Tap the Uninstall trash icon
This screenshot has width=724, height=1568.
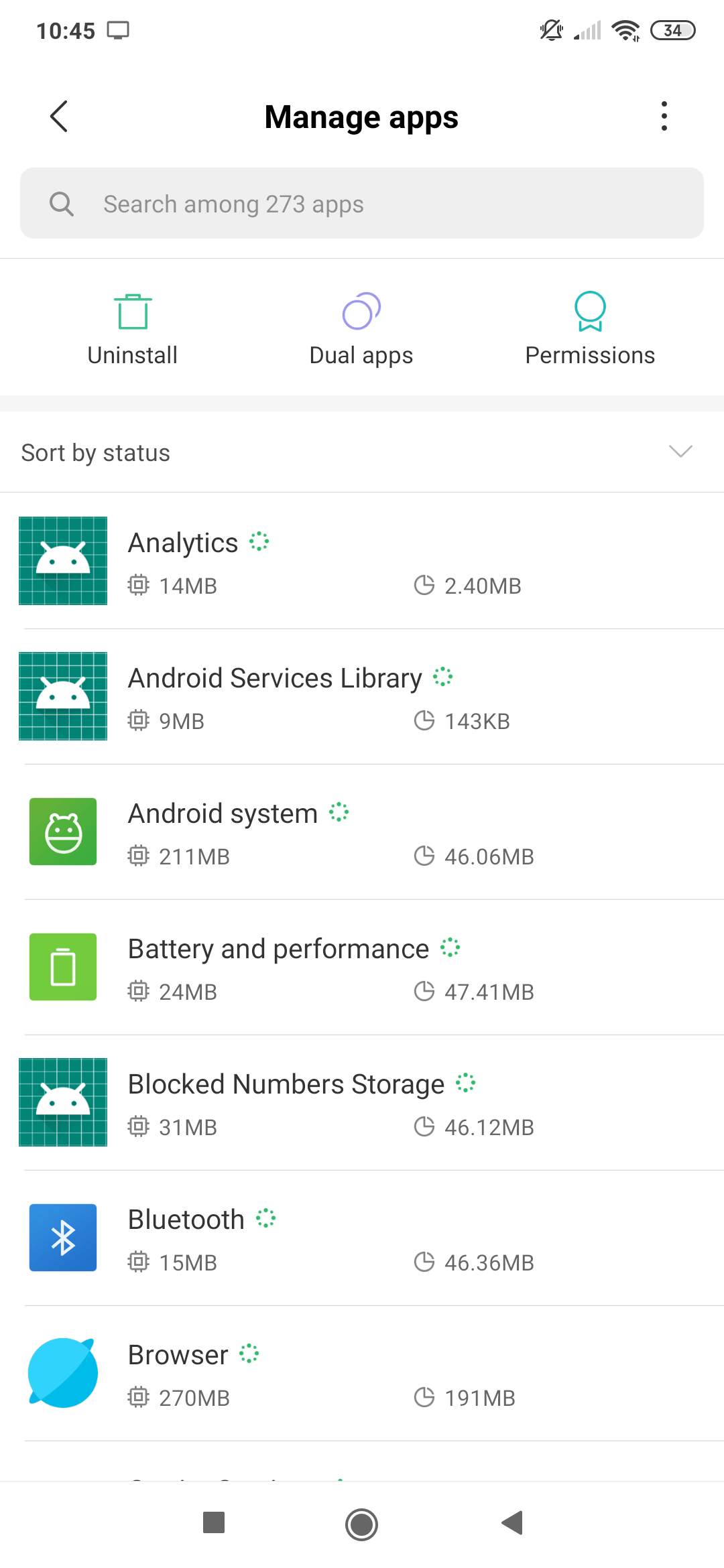[133, 312]
